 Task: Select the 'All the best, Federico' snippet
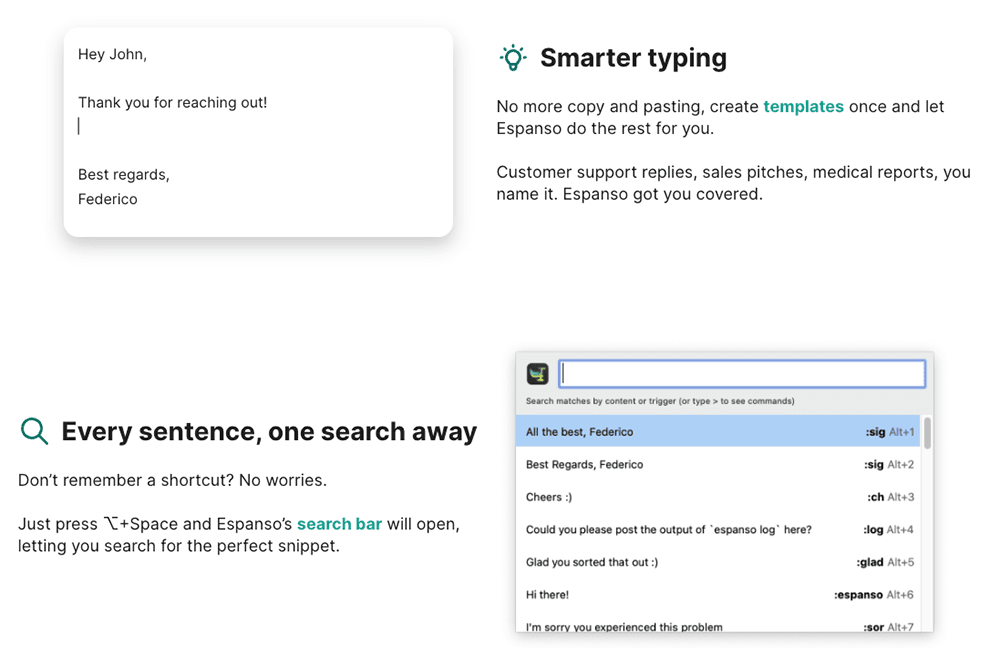579,432
